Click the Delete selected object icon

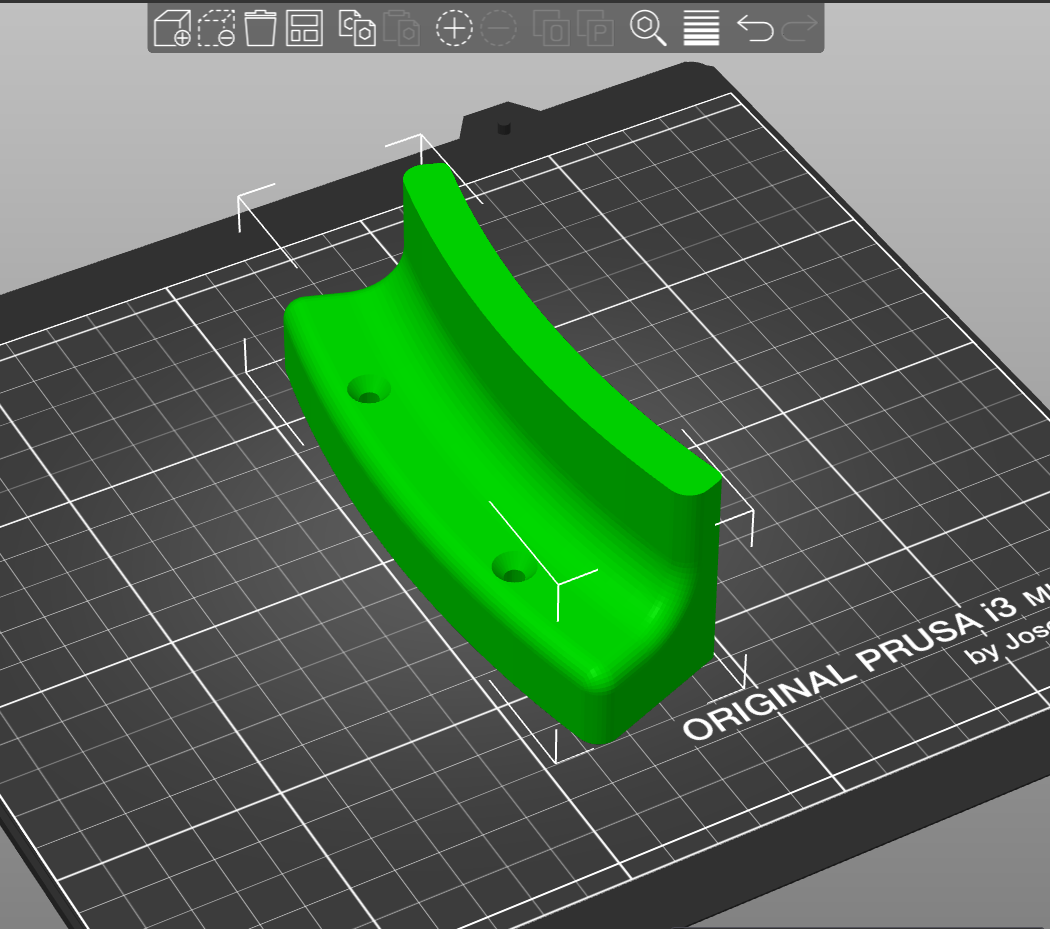[216, 28]
